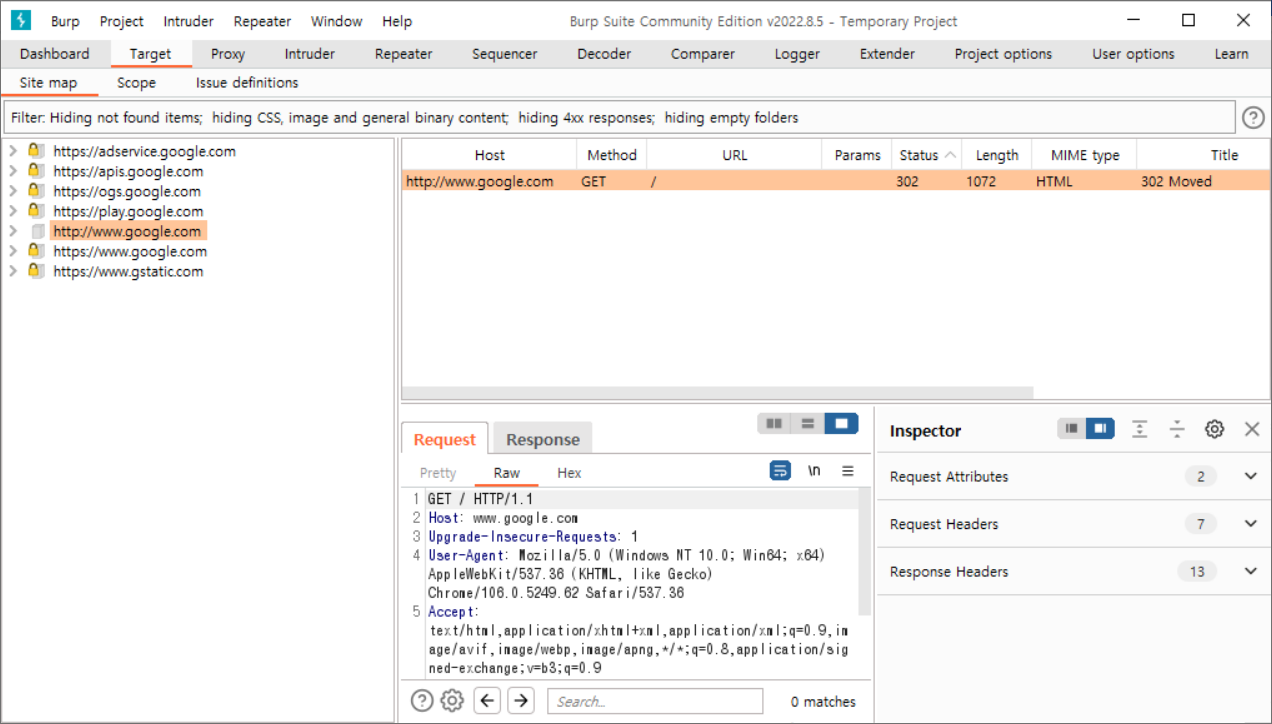Image resolution: width=1272 pixels, height=724 pixels.
Task: Expand the https://ogs.google.com tree node
Action: tap(13, 191)
